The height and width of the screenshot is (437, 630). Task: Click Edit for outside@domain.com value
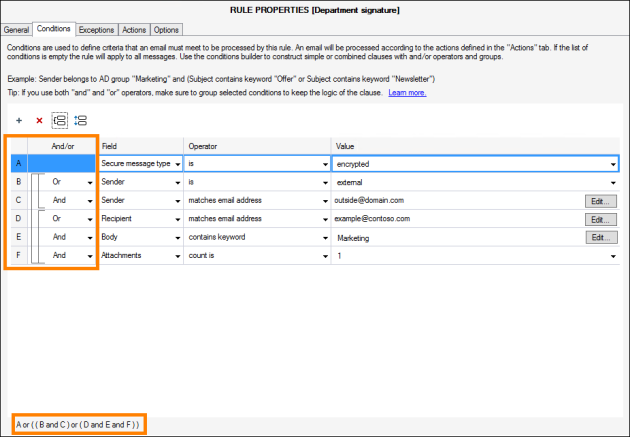coord(601,201)
